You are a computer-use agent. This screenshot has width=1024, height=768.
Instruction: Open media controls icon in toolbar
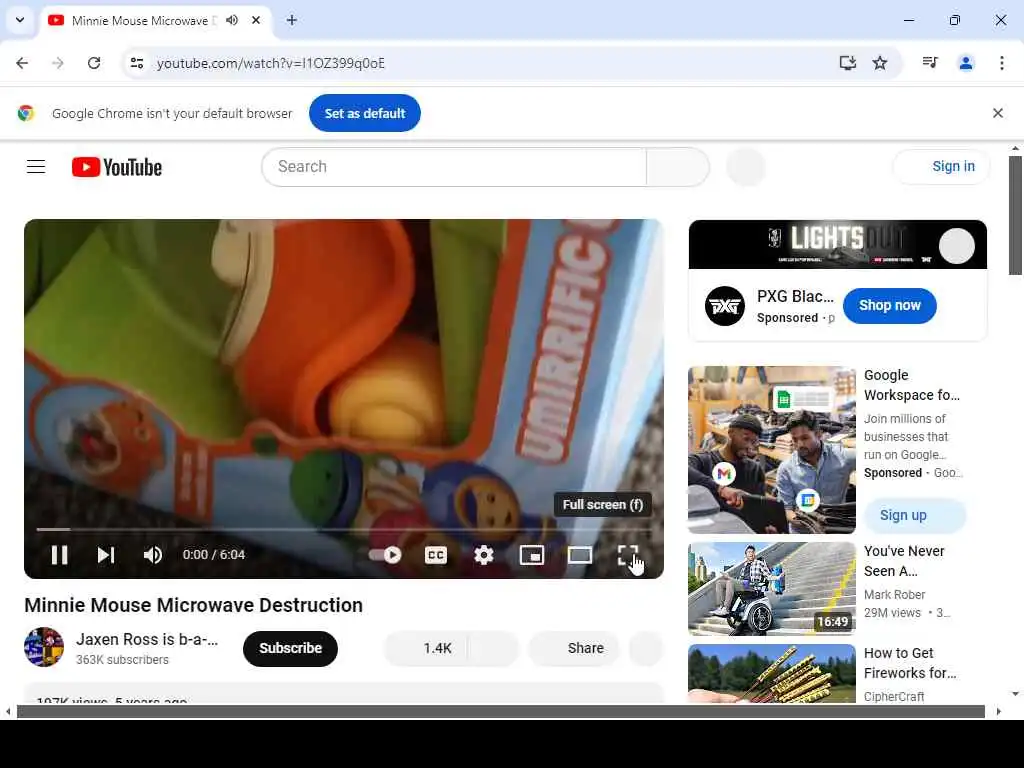pyautogui.click(x=930, y=63)
